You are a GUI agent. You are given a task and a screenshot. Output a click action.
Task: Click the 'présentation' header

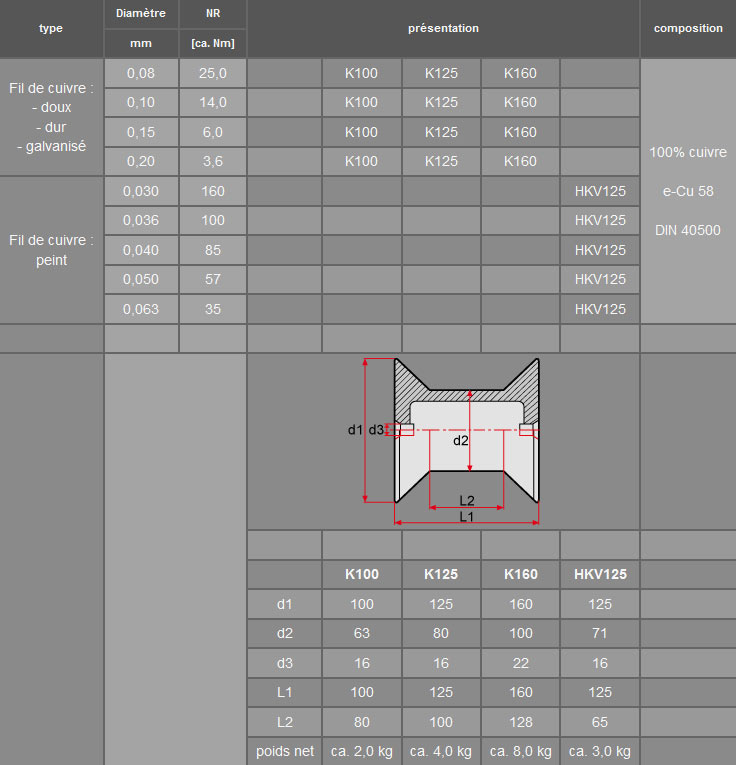click(x=443, y=28)
